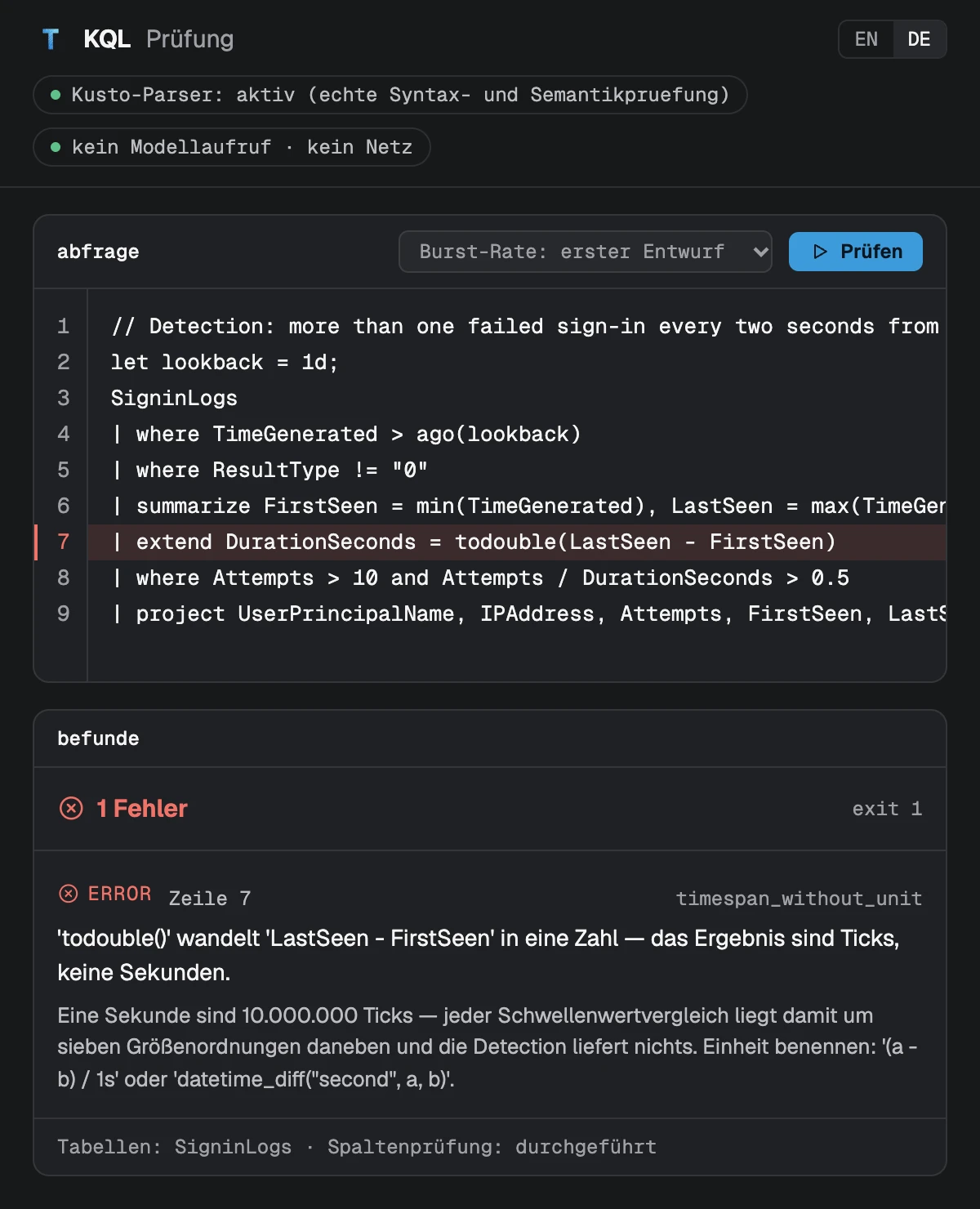The width and height of the screenshot is (980, 1209).
Task: Click the kein Modellaufruf · kein Netz pill
Action: [231, 147]
